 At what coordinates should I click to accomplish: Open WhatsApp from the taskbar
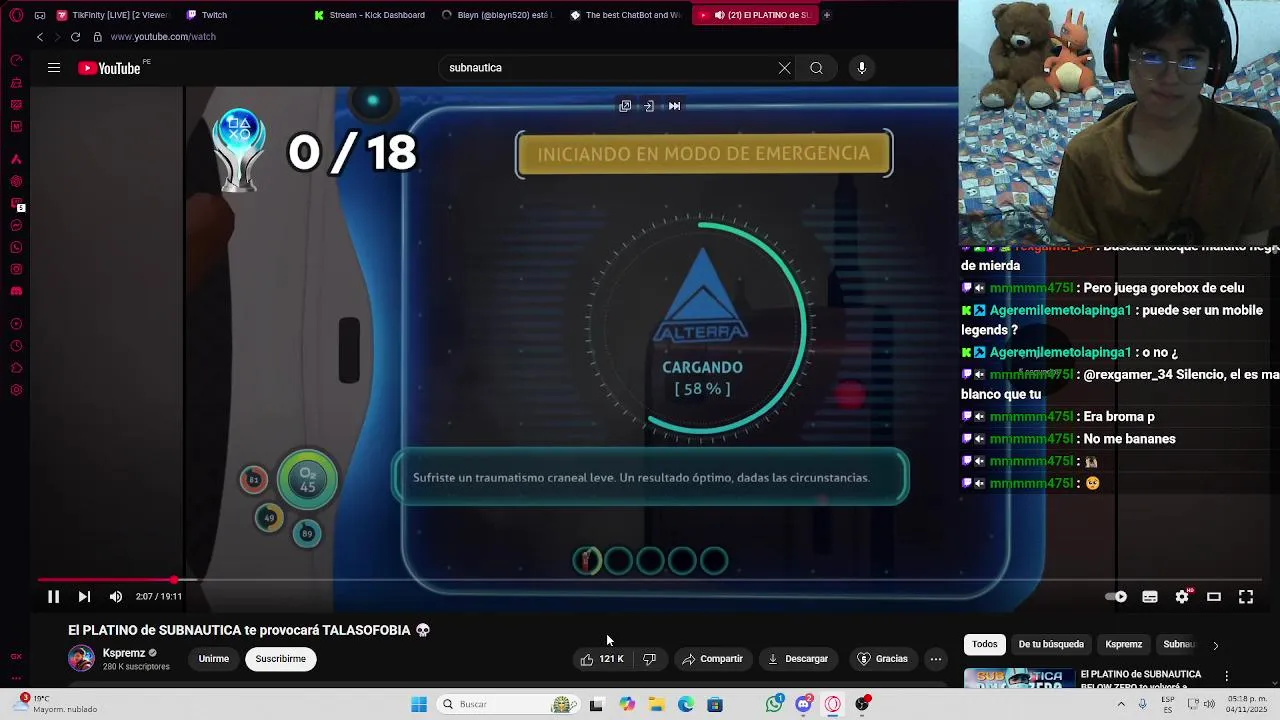(x=774, y=705)
